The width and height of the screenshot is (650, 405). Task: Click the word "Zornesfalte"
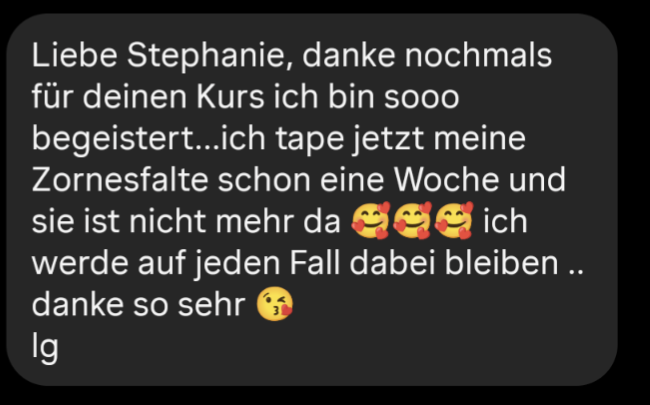click(x=120, y=179)
